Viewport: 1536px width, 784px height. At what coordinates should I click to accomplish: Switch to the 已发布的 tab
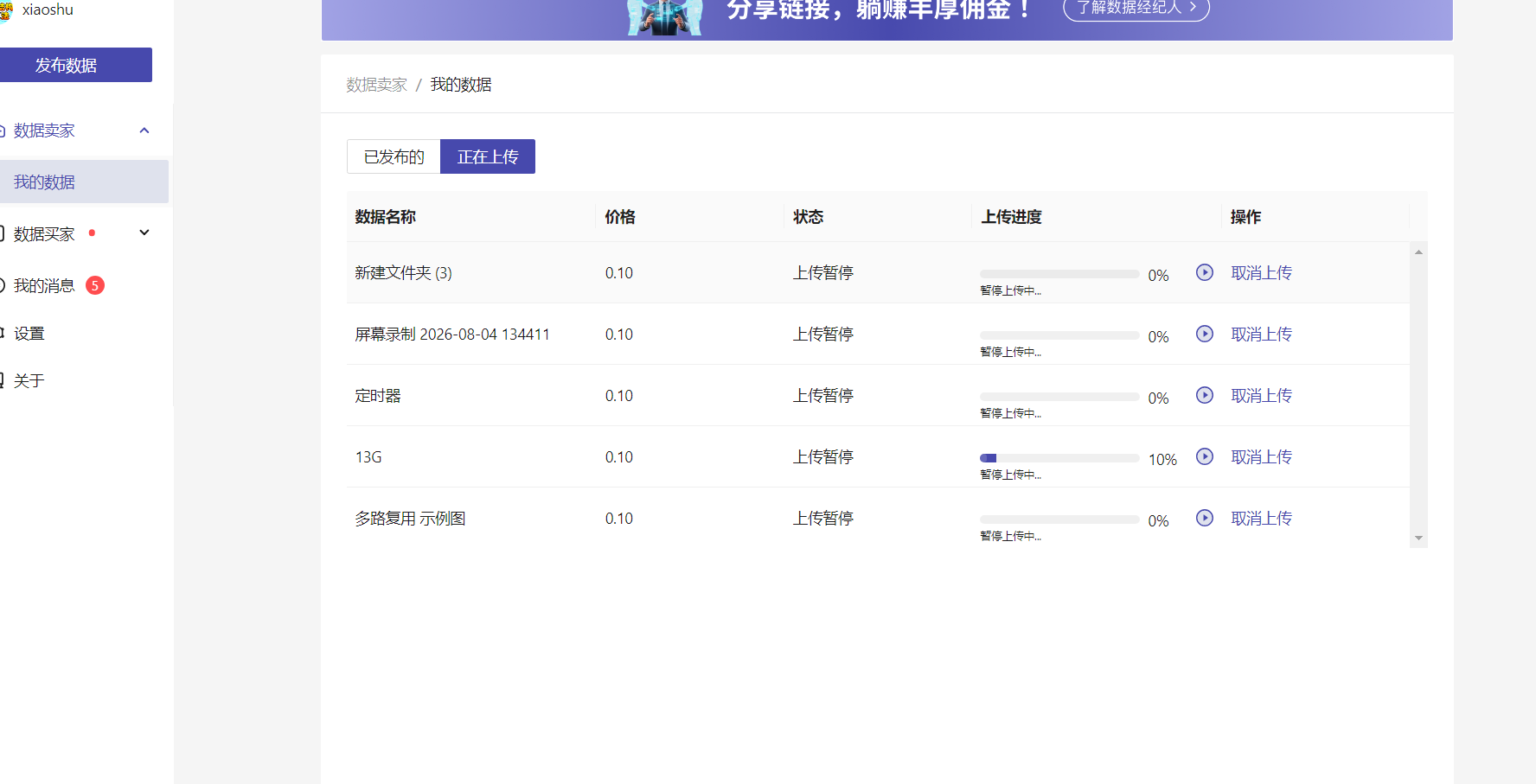[394, 156]
